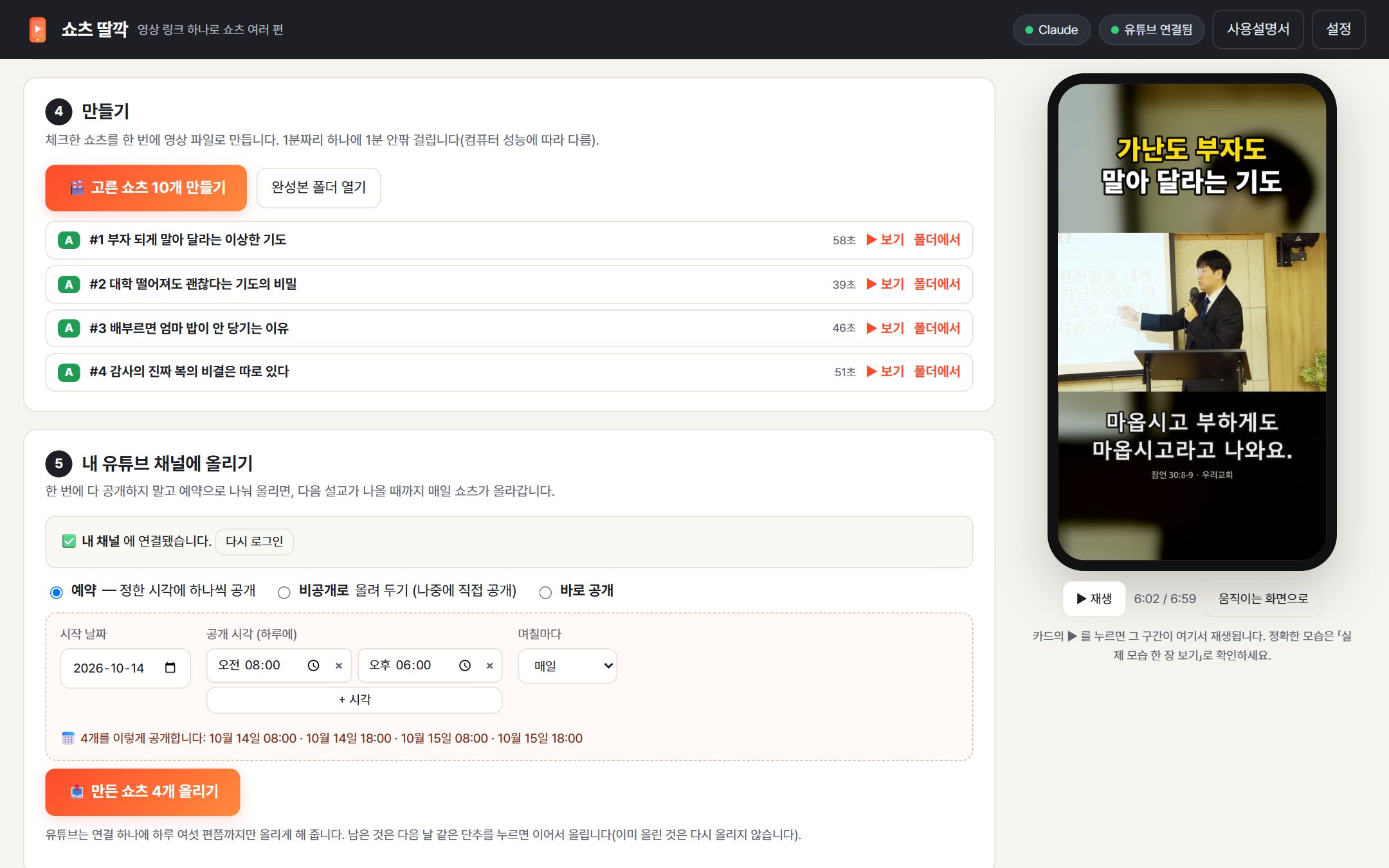Start 고른 쇼츠 10개 만들기
The image size is (1389, 868).
point(146,188)
